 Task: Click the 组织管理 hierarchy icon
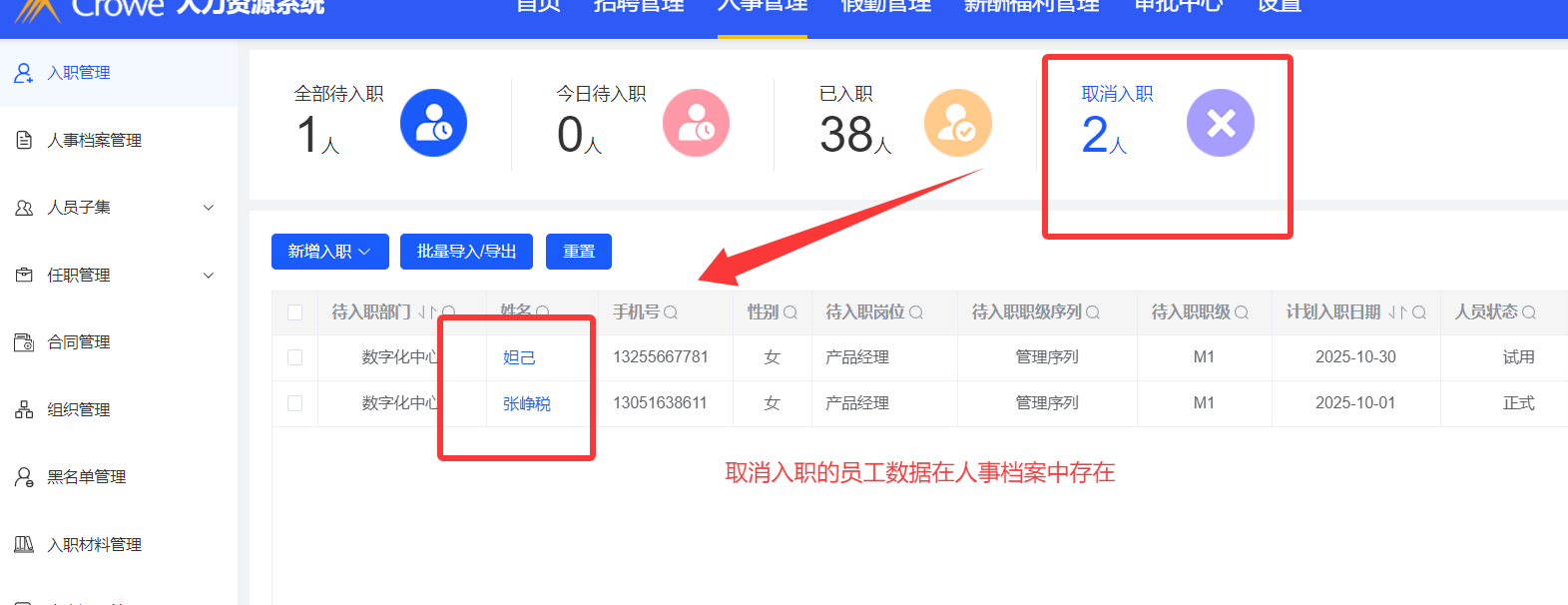(x=24, y=409)
